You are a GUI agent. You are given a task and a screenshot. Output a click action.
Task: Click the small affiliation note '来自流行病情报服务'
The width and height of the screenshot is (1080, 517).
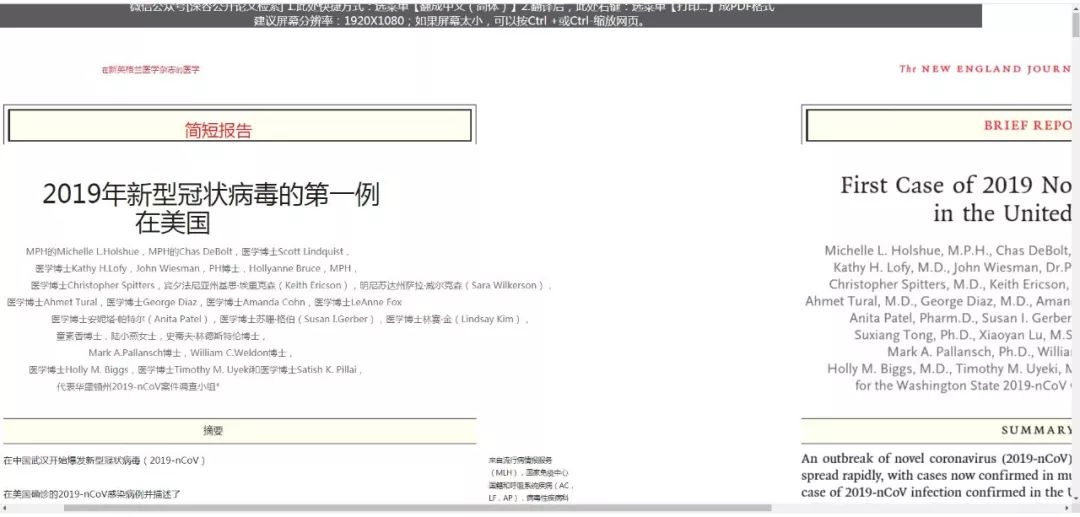click(x=521, y=460)
